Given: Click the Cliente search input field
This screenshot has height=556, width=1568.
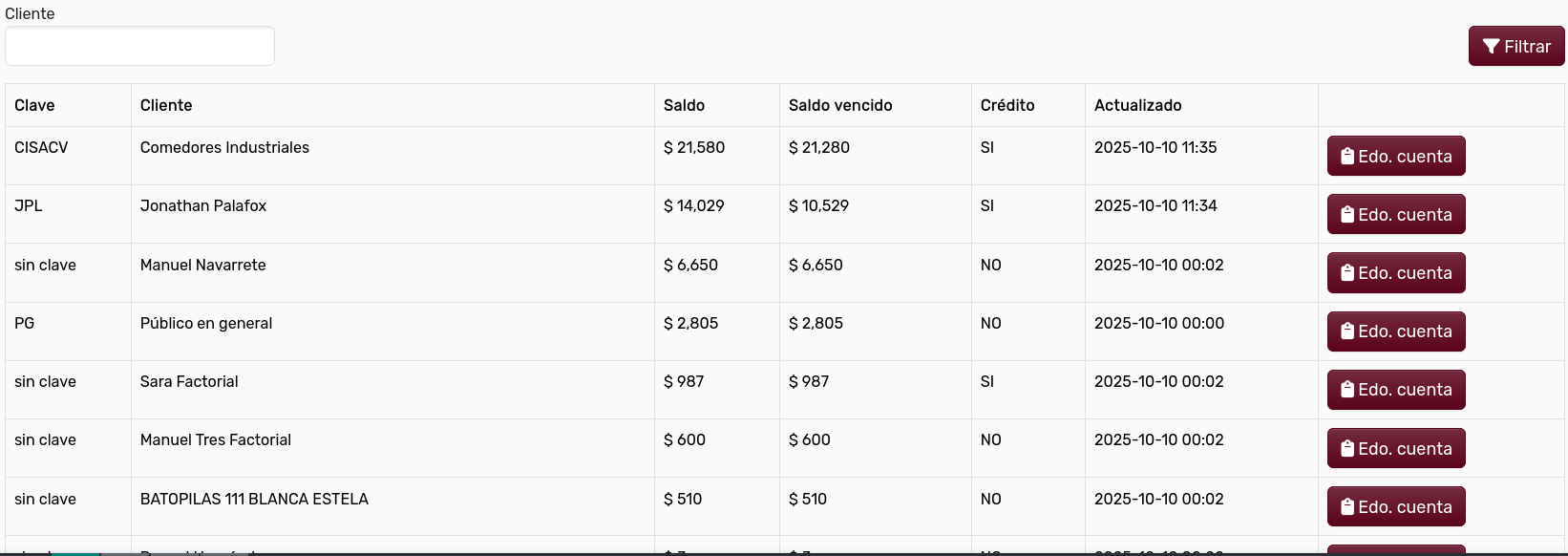Looking at the screenshot, I should coord(139,46).
